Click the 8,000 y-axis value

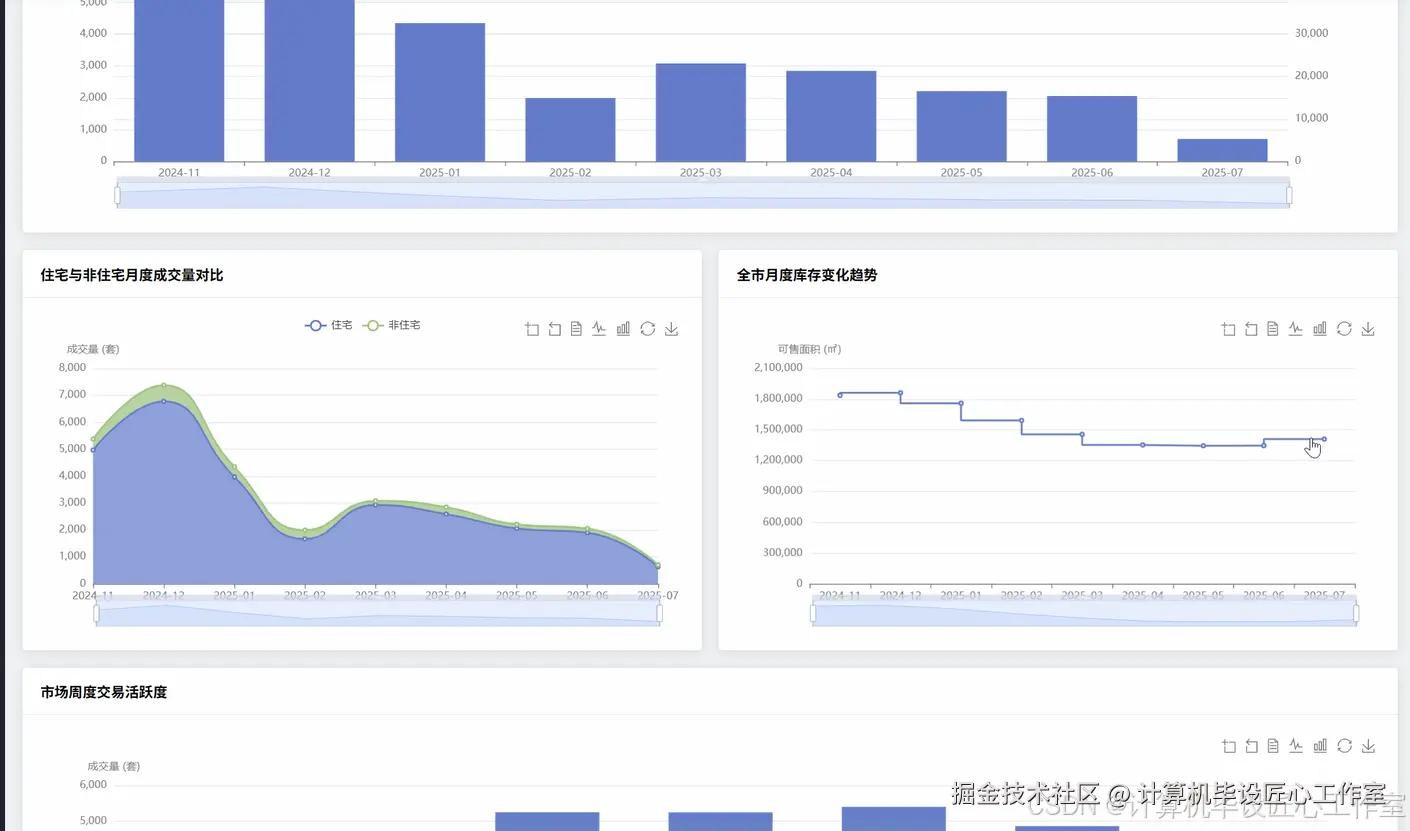[x=73, y=367]
